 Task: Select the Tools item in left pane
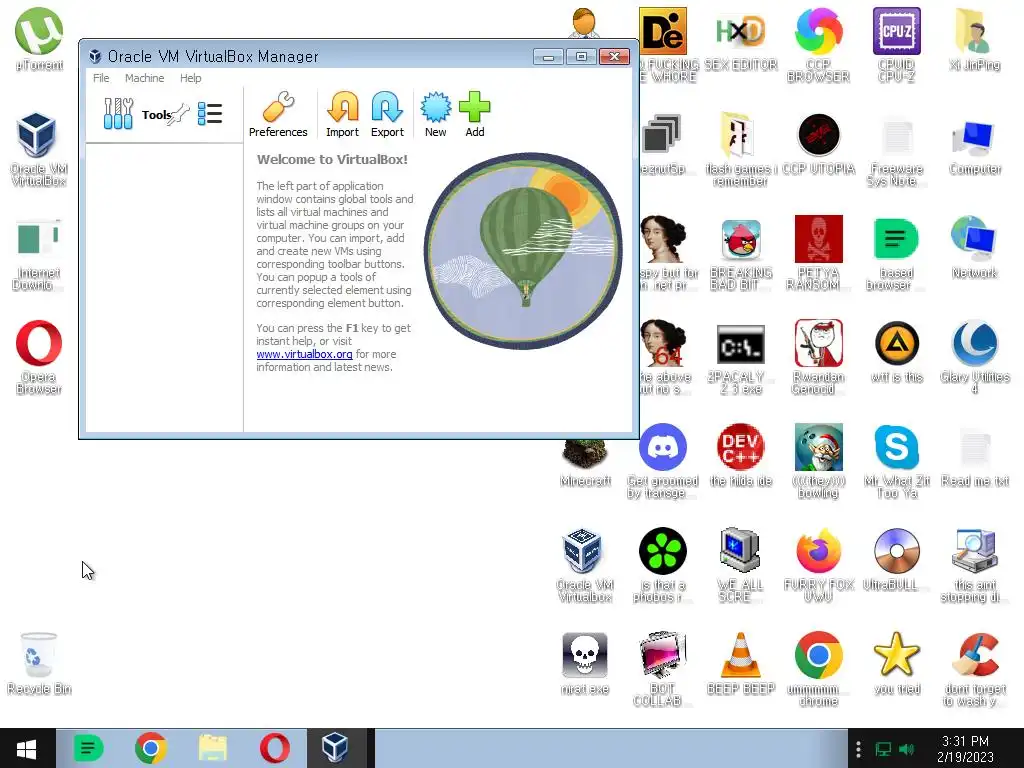[163, 114]
